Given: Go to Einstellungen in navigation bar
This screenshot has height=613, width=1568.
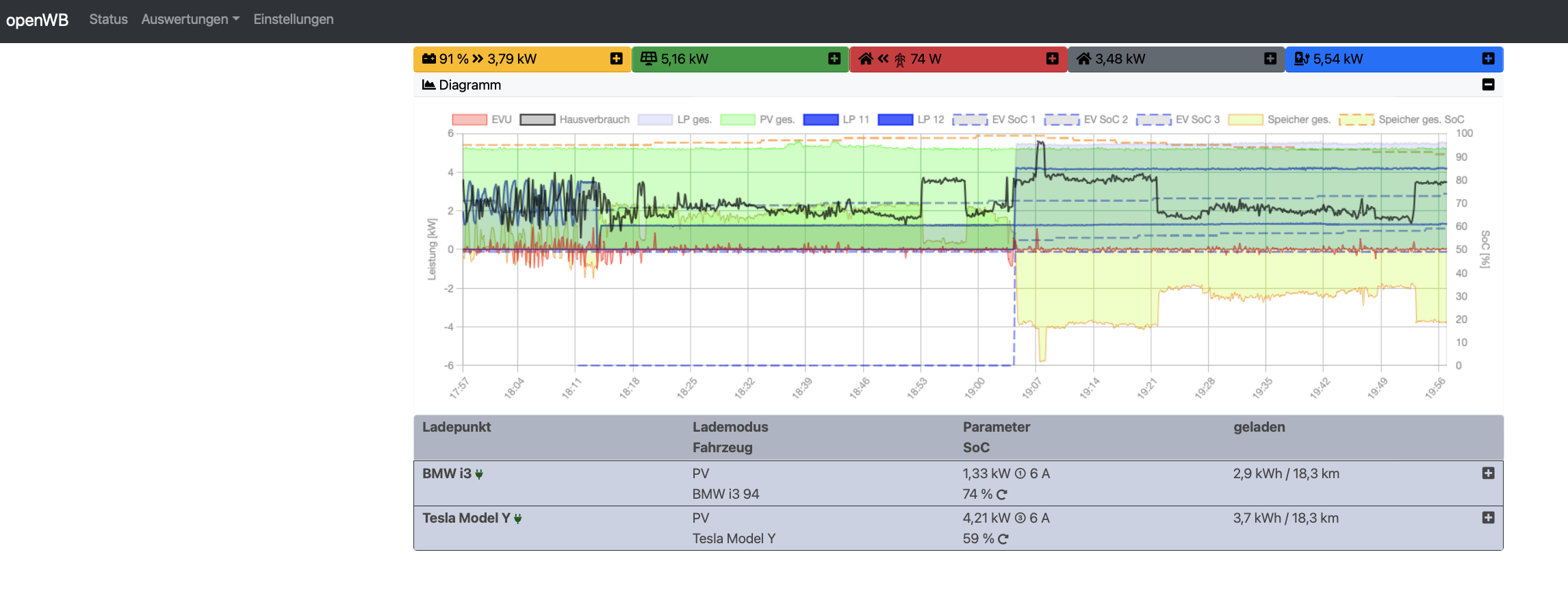Looking at the screenshot, I should pyautogui.click(x=294, y=19).
